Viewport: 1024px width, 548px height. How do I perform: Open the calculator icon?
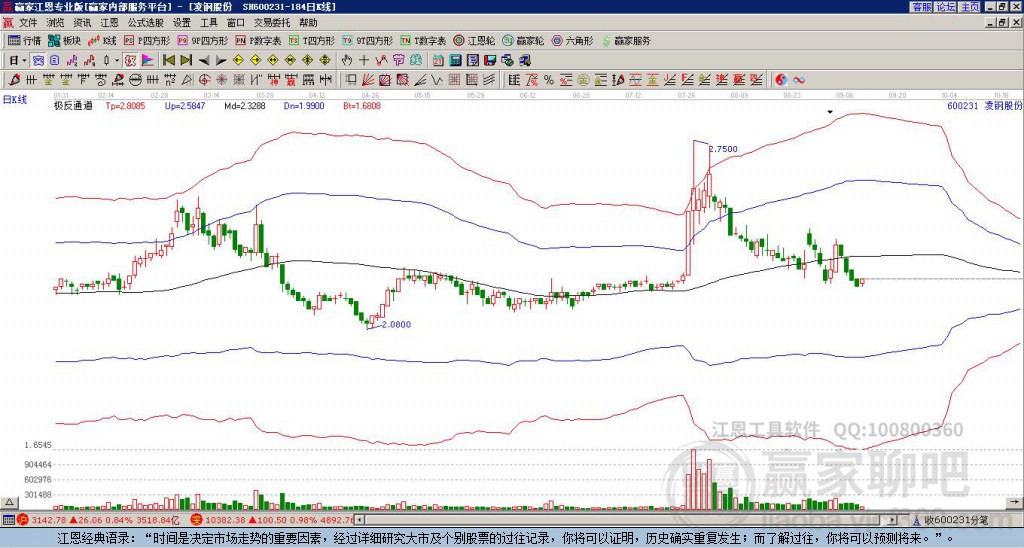click(x=455, y=61)
